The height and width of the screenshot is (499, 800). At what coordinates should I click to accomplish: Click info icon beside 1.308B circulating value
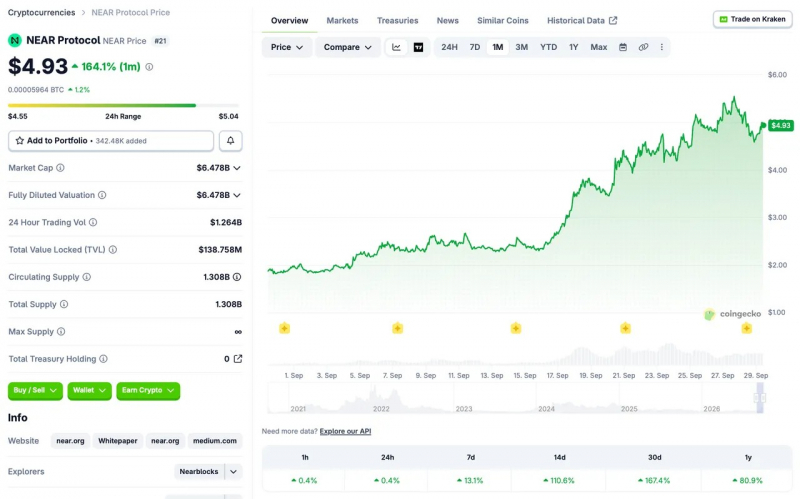pyautogui.click(x=237, y=277)
